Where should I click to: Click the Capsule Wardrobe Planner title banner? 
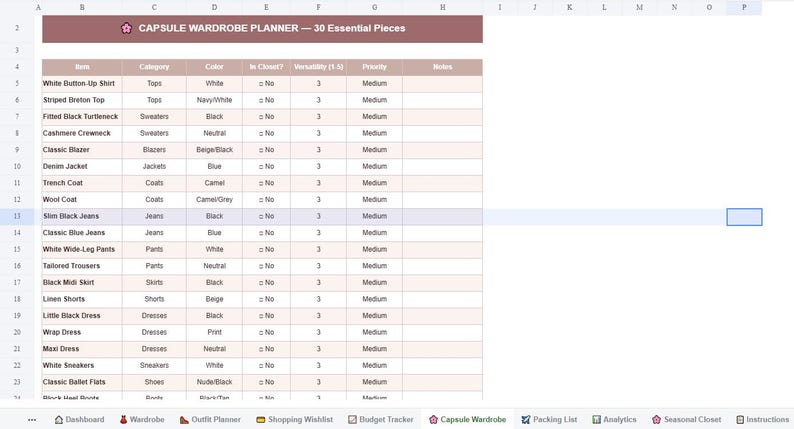(262, 29)
